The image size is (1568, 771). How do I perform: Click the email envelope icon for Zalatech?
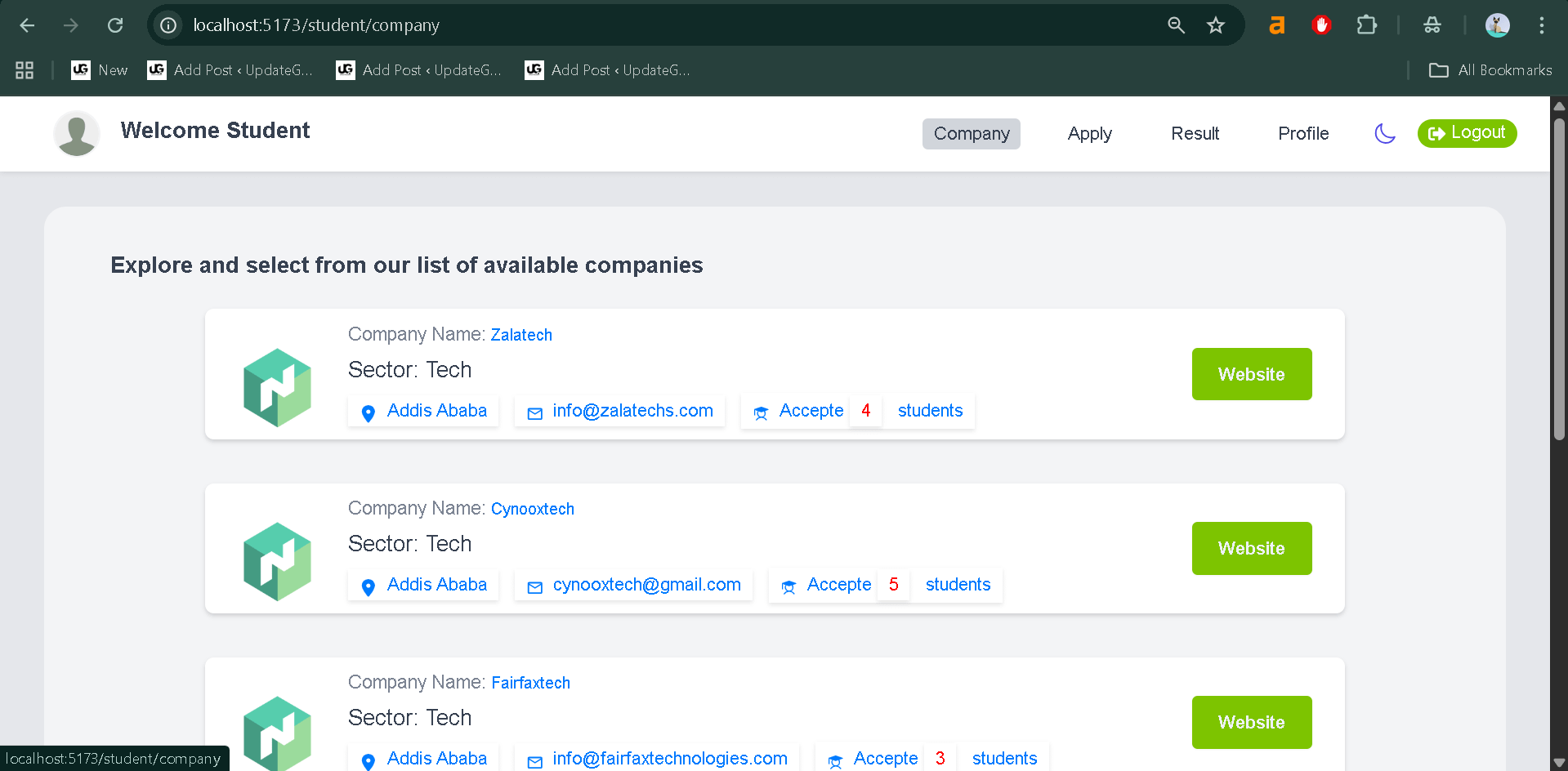(534, 413)
